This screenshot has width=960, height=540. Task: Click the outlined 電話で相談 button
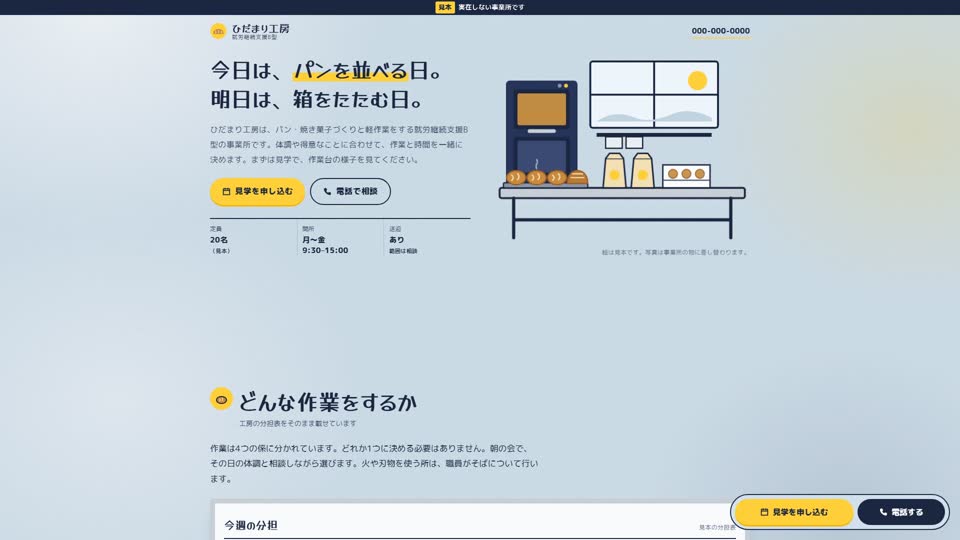[350, 192]
